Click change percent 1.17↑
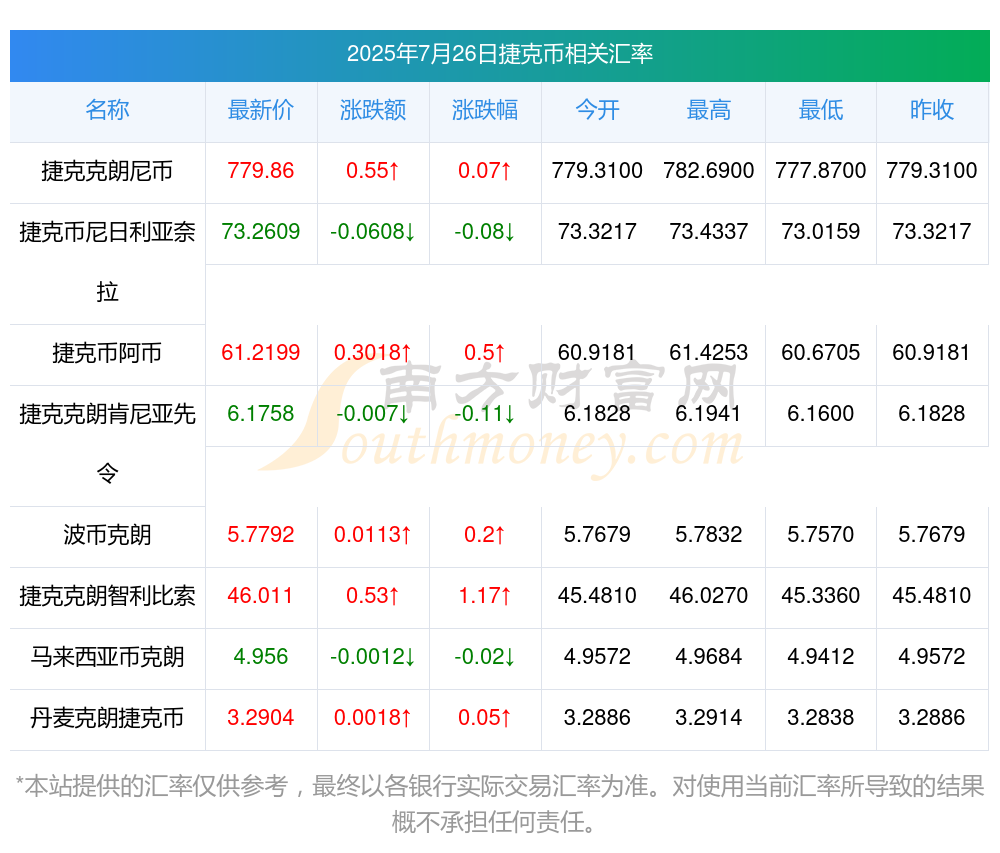Screen dimensions: 1000x853 click(485, 595)
